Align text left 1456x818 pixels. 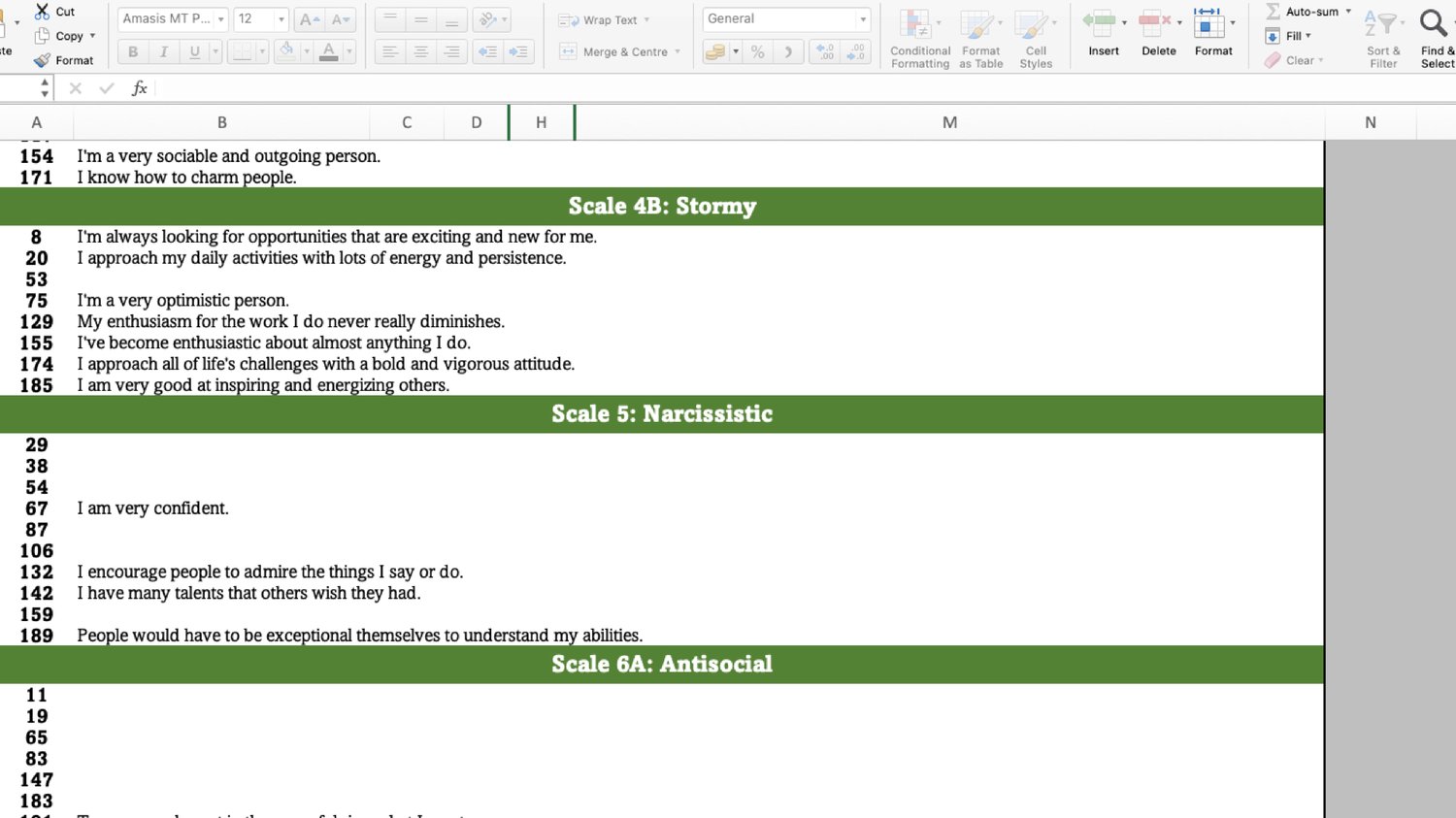point(390,51)
